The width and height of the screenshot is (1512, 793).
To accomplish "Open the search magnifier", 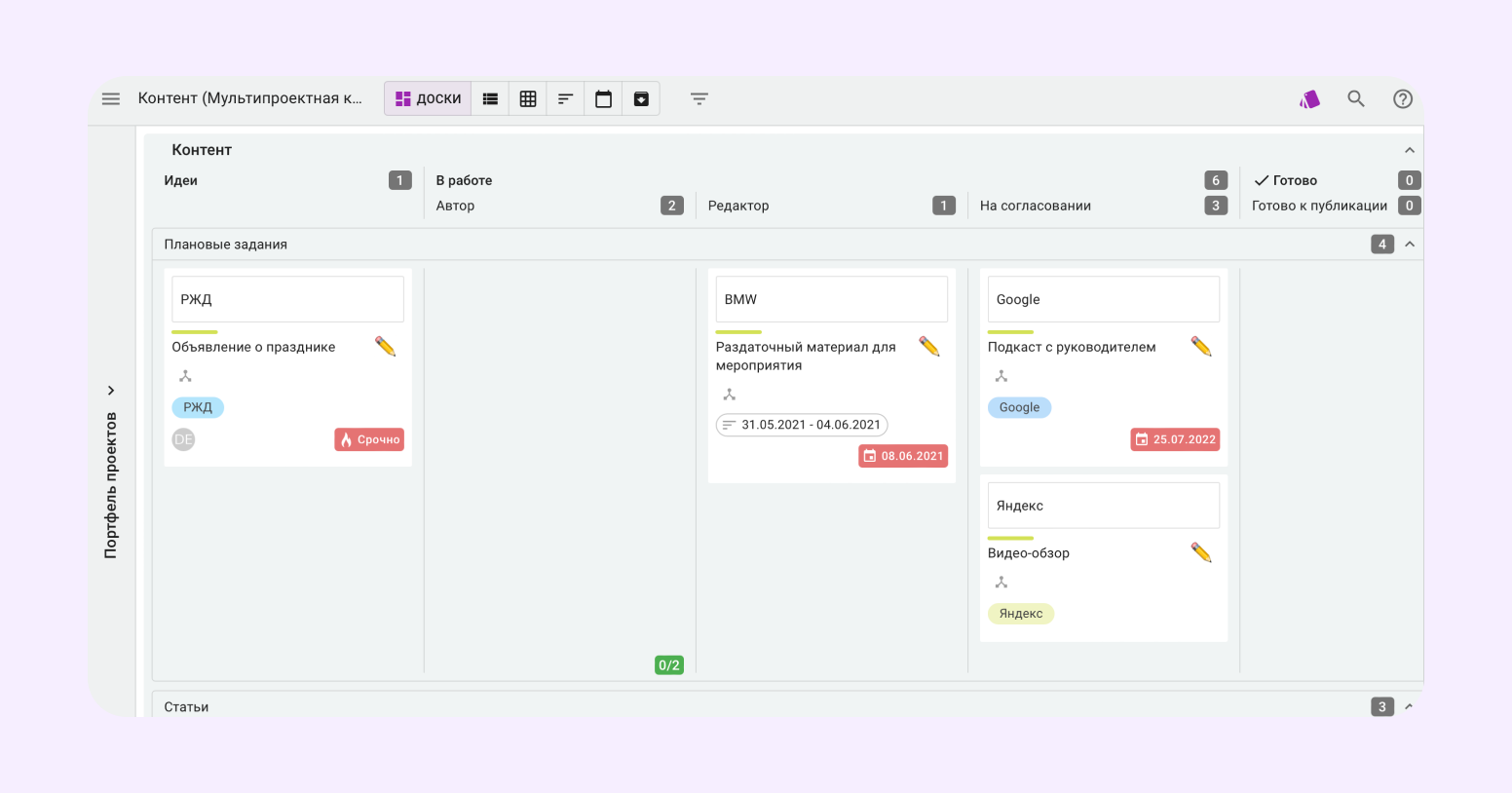I will pos(1356,98).
